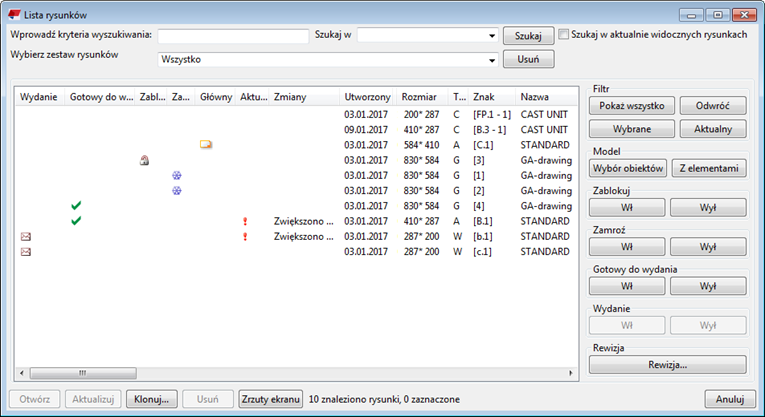Viewport: 765px width, 417px height.
Task: Click the red Tekla icon in title bar
Action: pyautogui.click(x=15, y=15)
